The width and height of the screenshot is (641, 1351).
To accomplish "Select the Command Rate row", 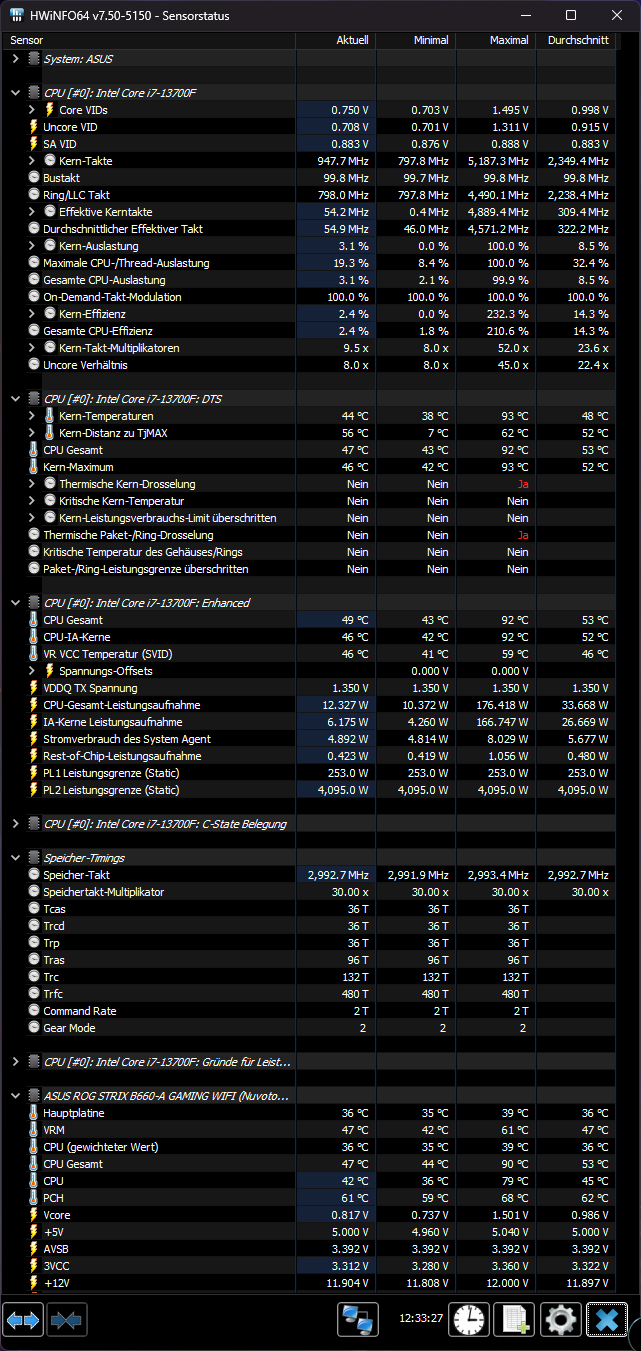I will tap(309, 1011).
